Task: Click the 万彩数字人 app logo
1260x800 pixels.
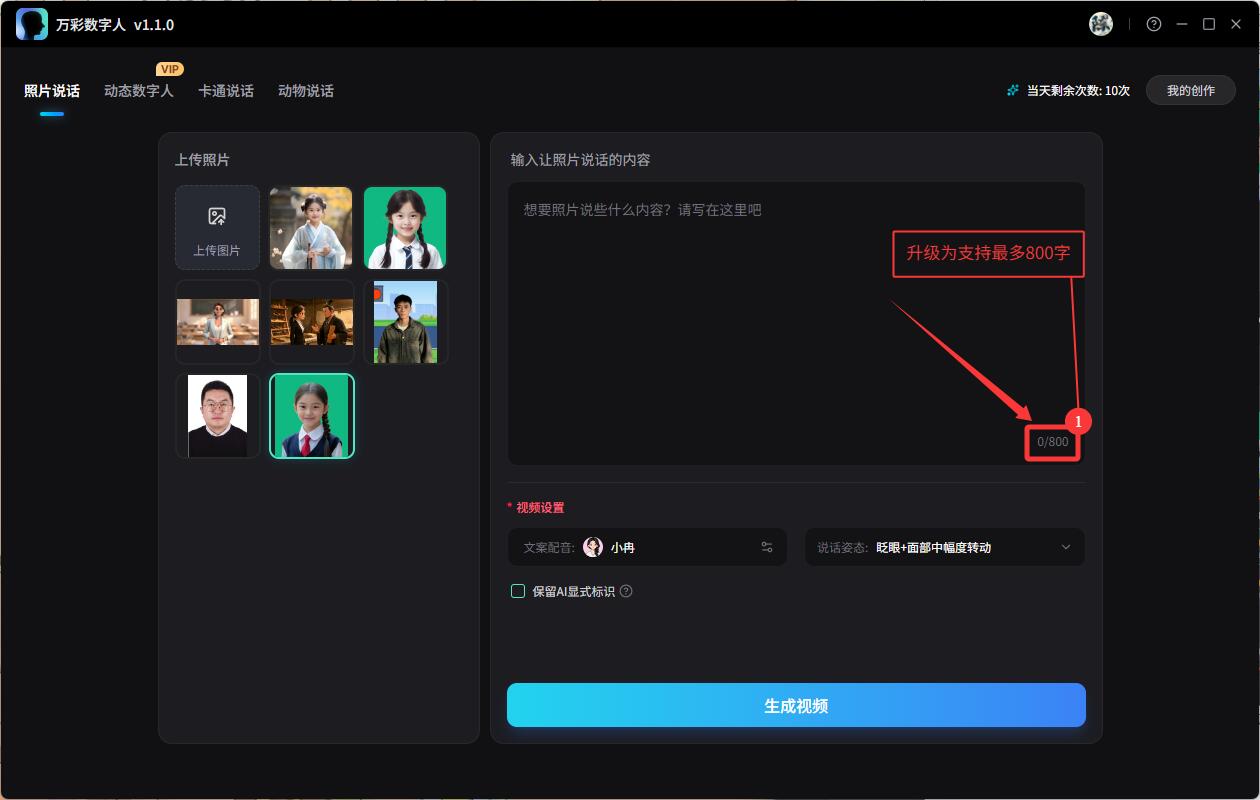Action: (32, 24)
